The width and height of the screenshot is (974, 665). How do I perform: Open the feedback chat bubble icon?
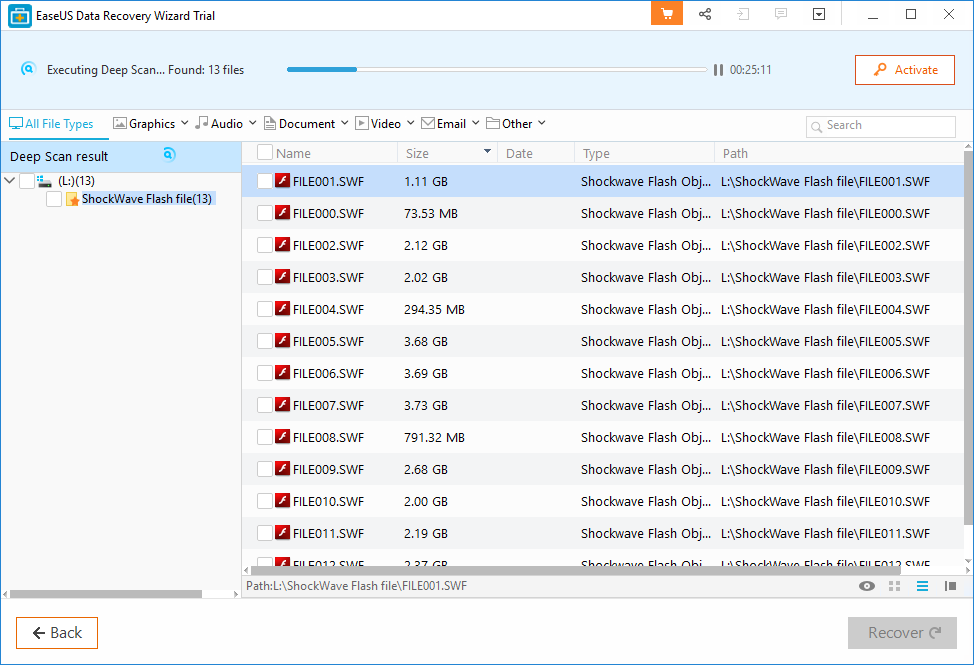(781, 14)
